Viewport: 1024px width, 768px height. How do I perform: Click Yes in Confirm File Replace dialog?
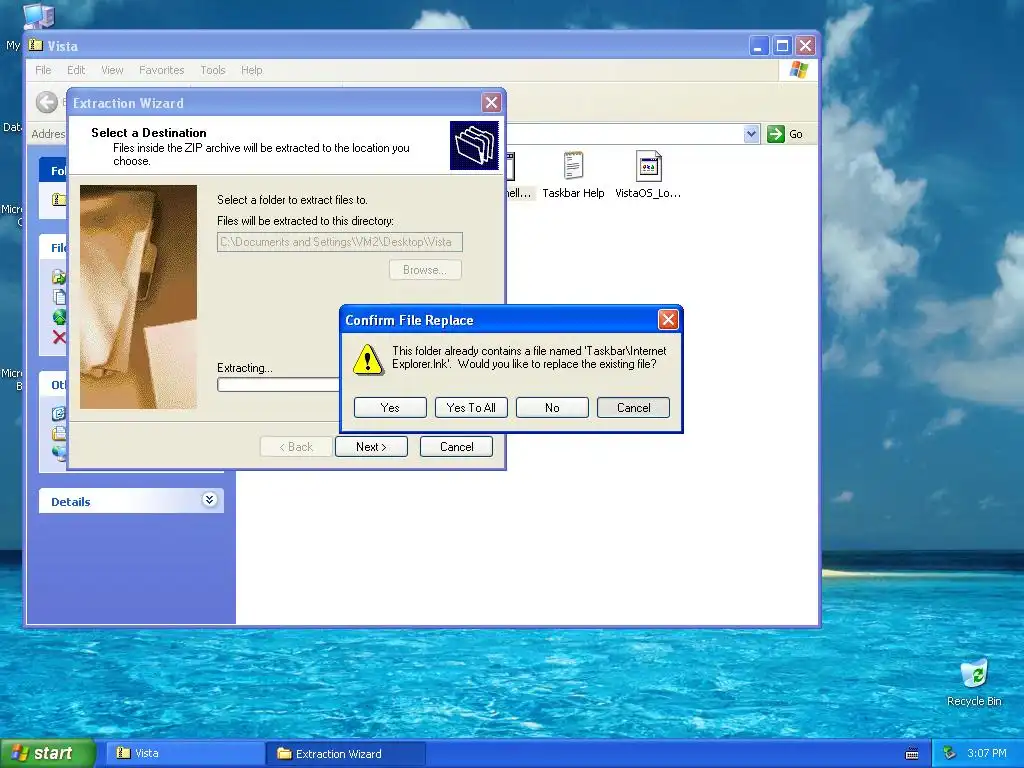point(390,408)
